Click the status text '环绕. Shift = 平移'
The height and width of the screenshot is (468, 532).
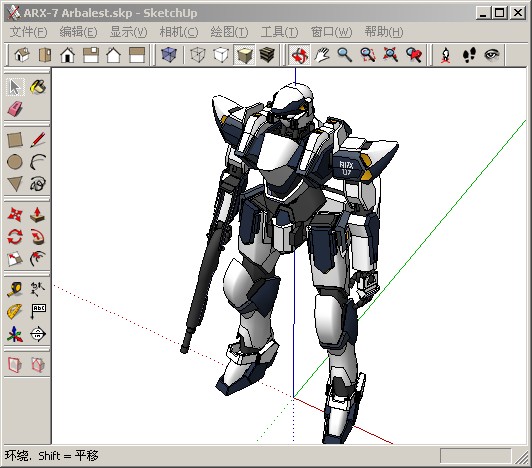click(51, 455)
